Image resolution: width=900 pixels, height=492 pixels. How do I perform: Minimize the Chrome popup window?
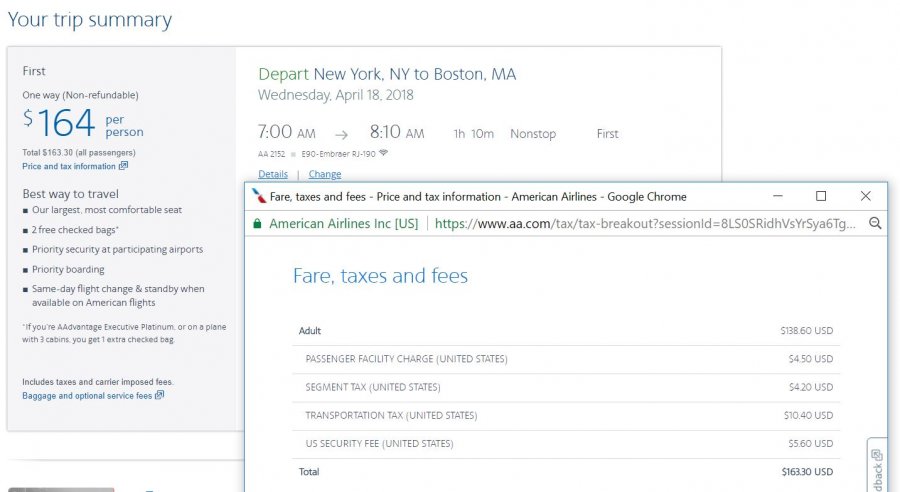(778, 196)
